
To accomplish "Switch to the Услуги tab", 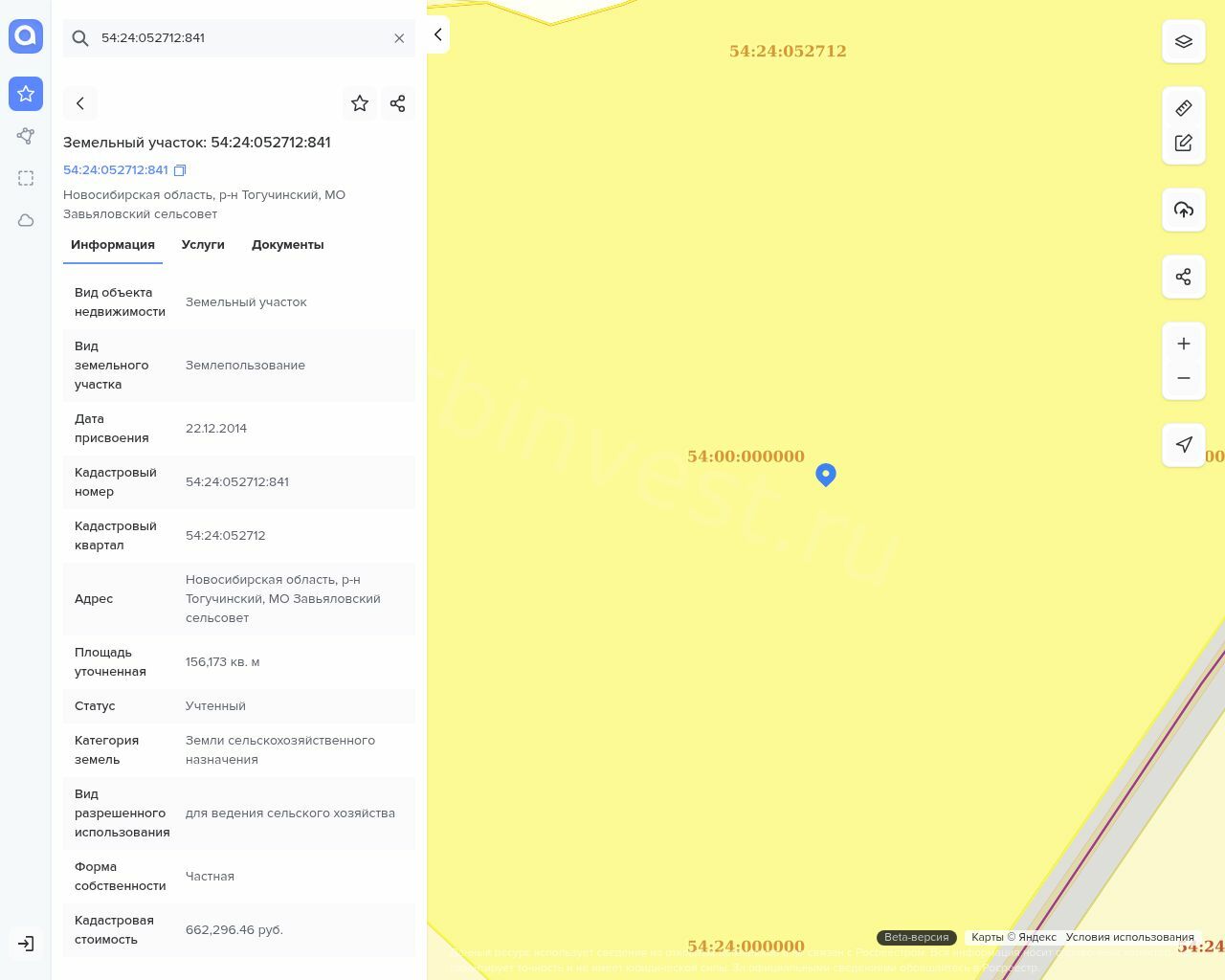I will (203, 245).
